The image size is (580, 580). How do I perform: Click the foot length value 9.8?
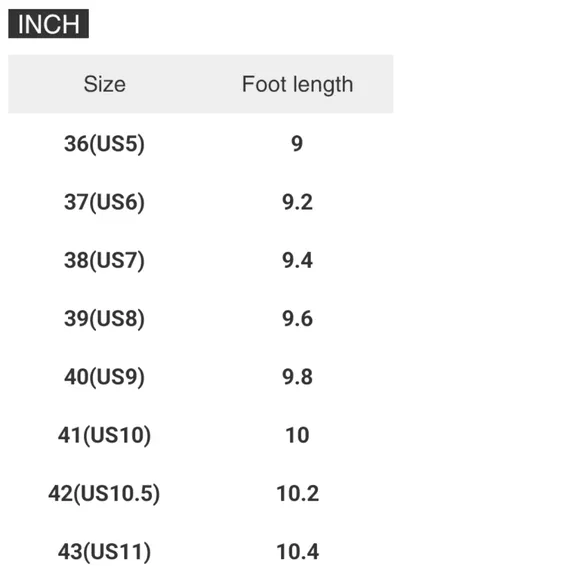(297, 377)
